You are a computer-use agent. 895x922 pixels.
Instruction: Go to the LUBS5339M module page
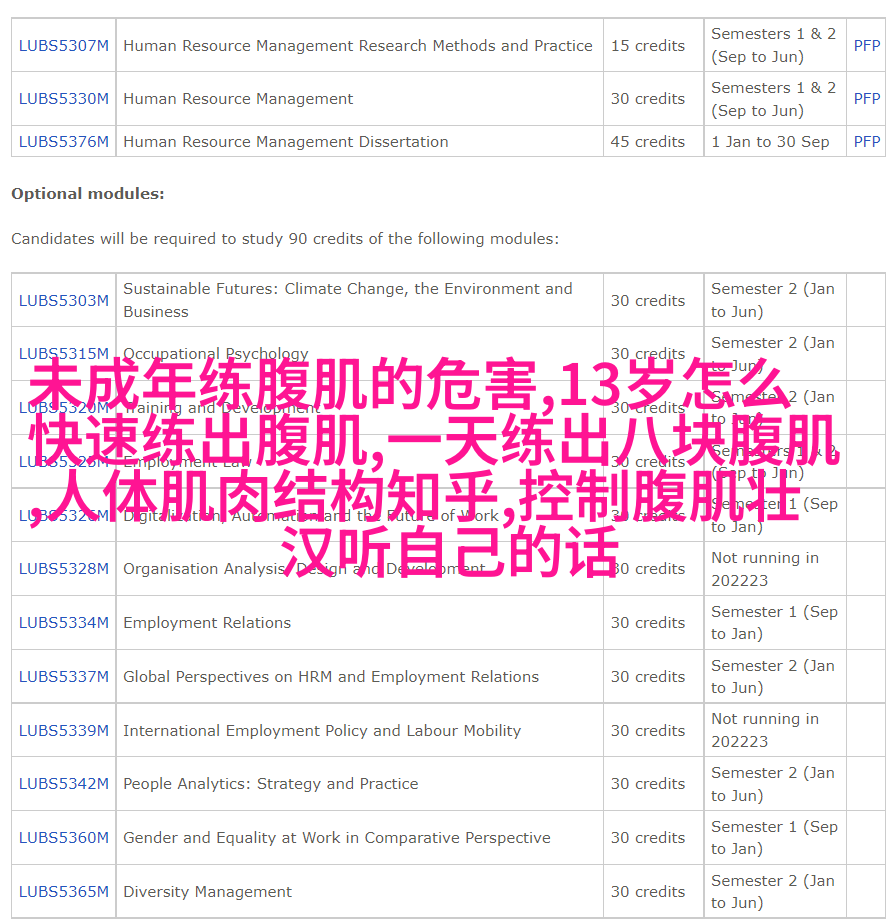tap(64, 731)
